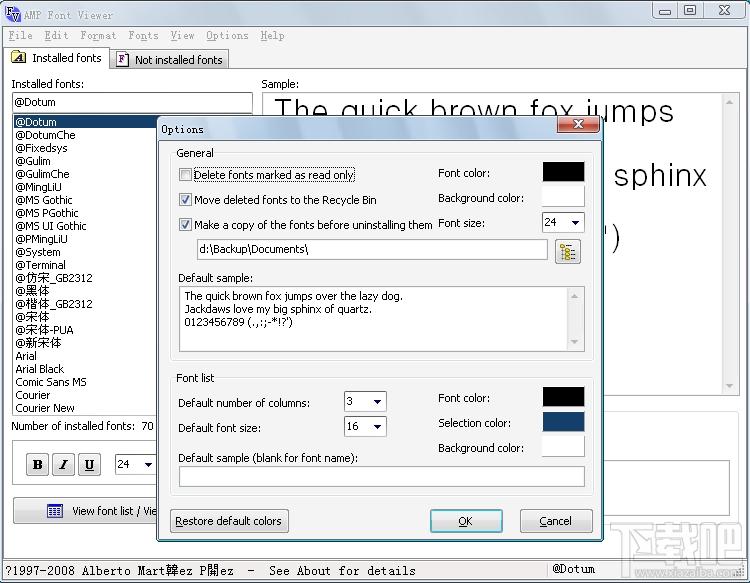Viewport: 750px width, 583px height.
Task: Pick General Font color black swatch
Action: tap(563, 172)
